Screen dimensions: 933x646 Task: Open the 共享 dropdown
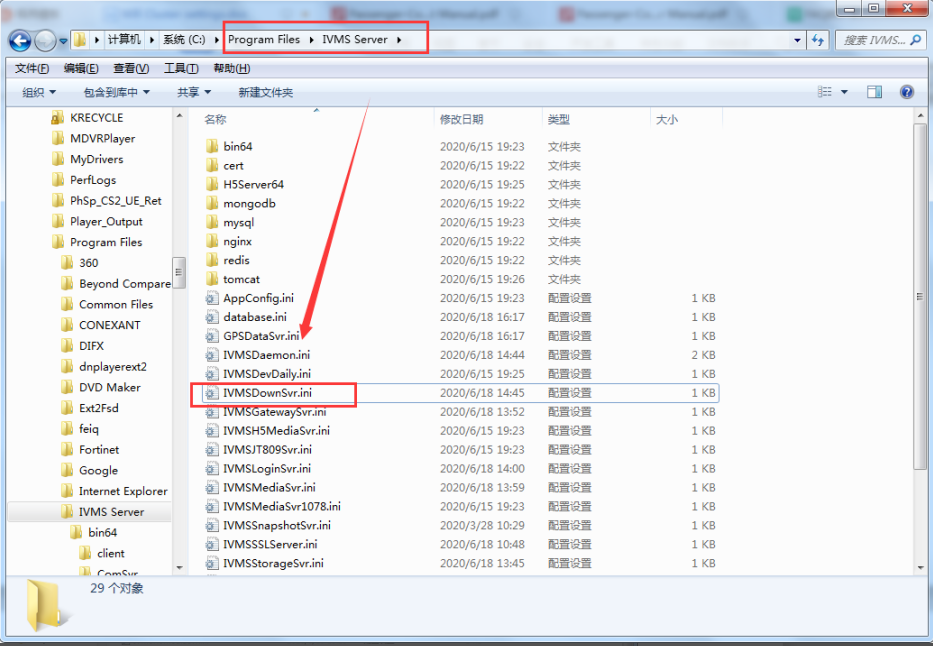point(194,92)
